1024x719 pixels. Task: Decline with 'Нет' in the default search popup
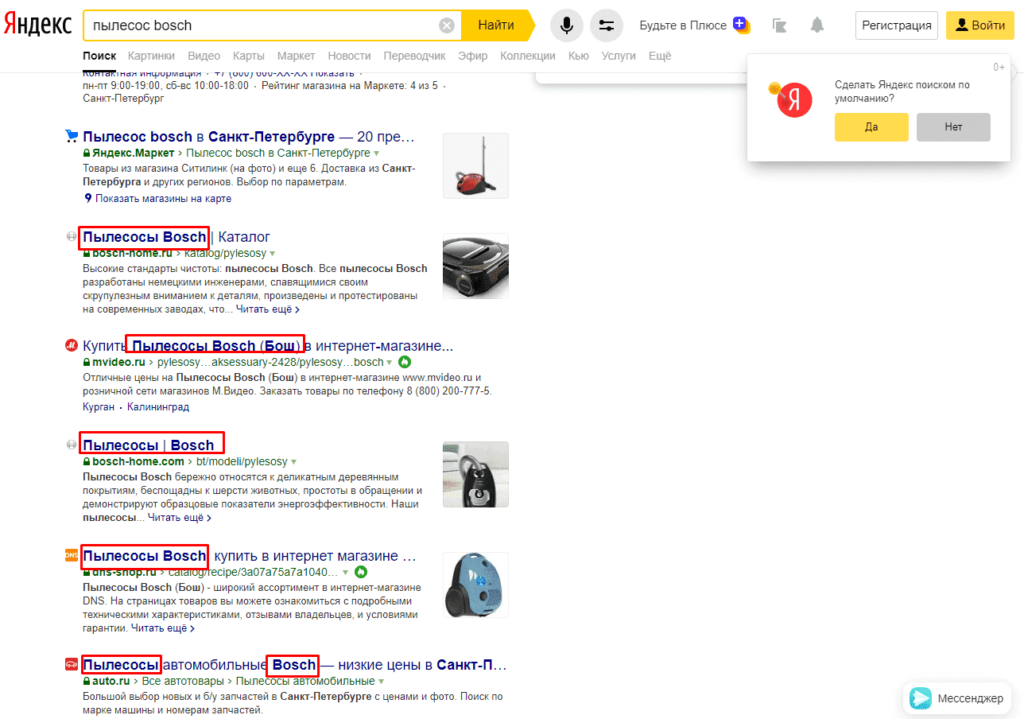click(953, 127)
